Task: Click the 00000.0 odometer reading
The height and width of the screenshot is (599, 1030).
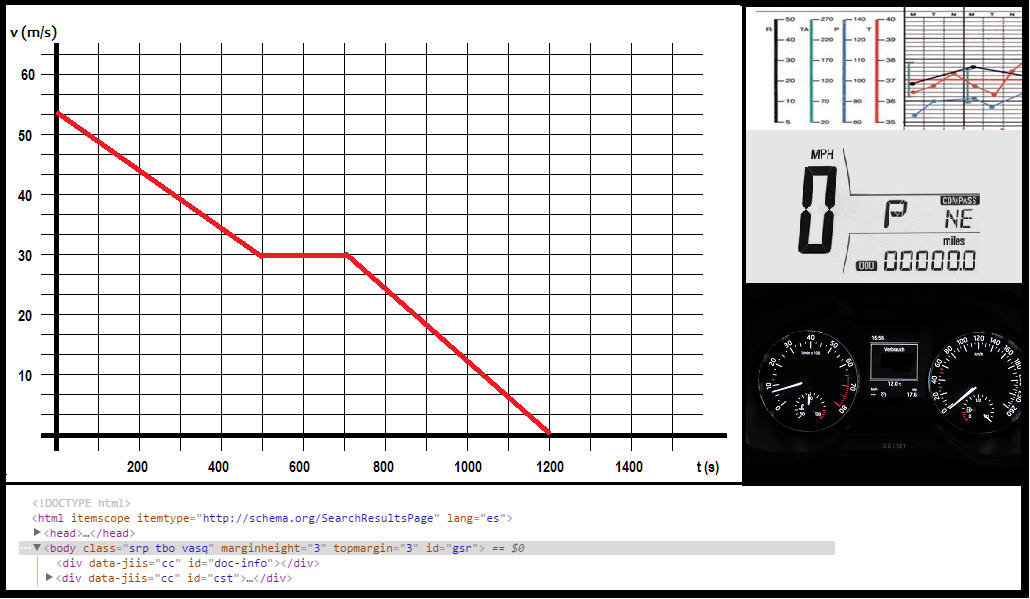Action: point(929,261)
